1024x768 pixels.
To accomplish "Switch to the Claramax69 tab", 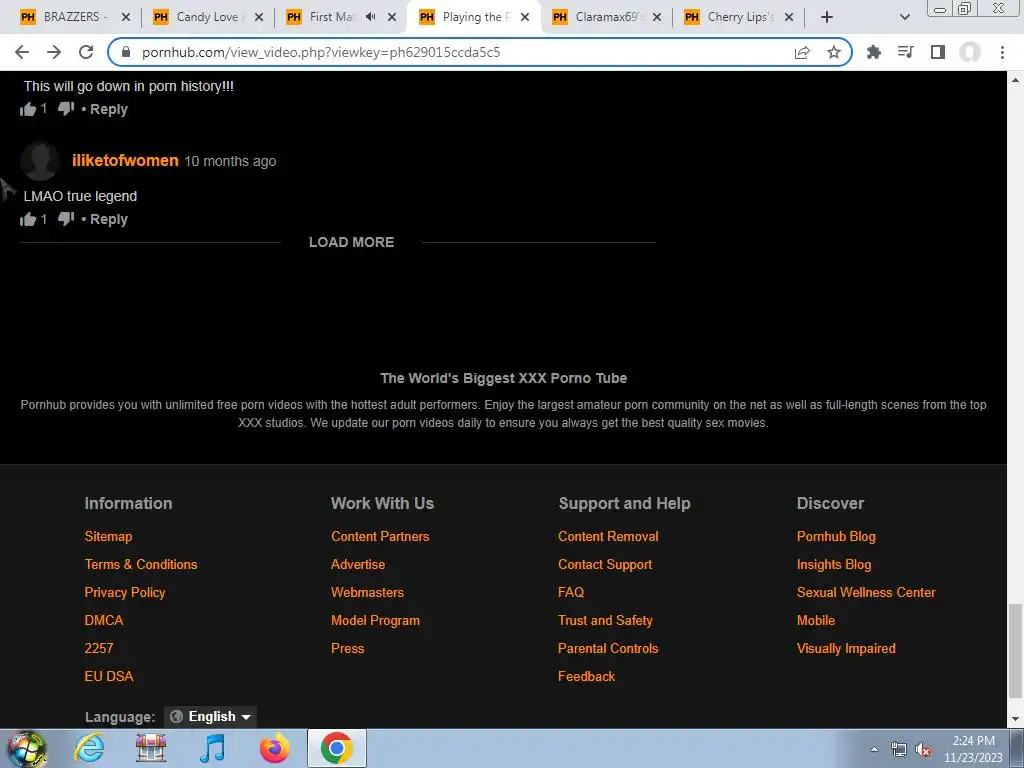I will tap(605, 17).
